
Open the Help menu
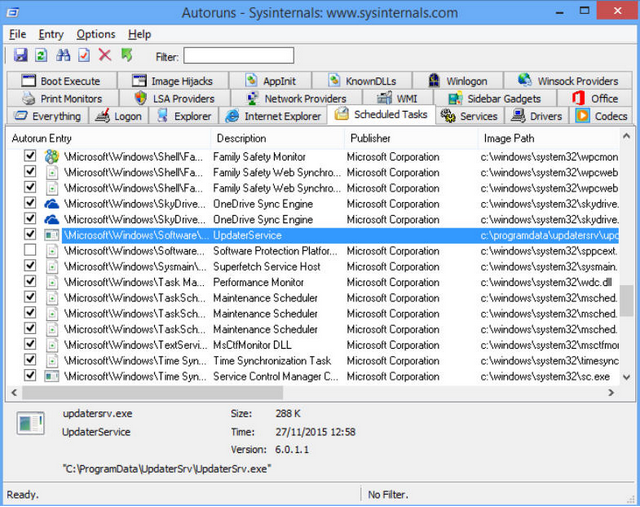(x=140, y=34)
